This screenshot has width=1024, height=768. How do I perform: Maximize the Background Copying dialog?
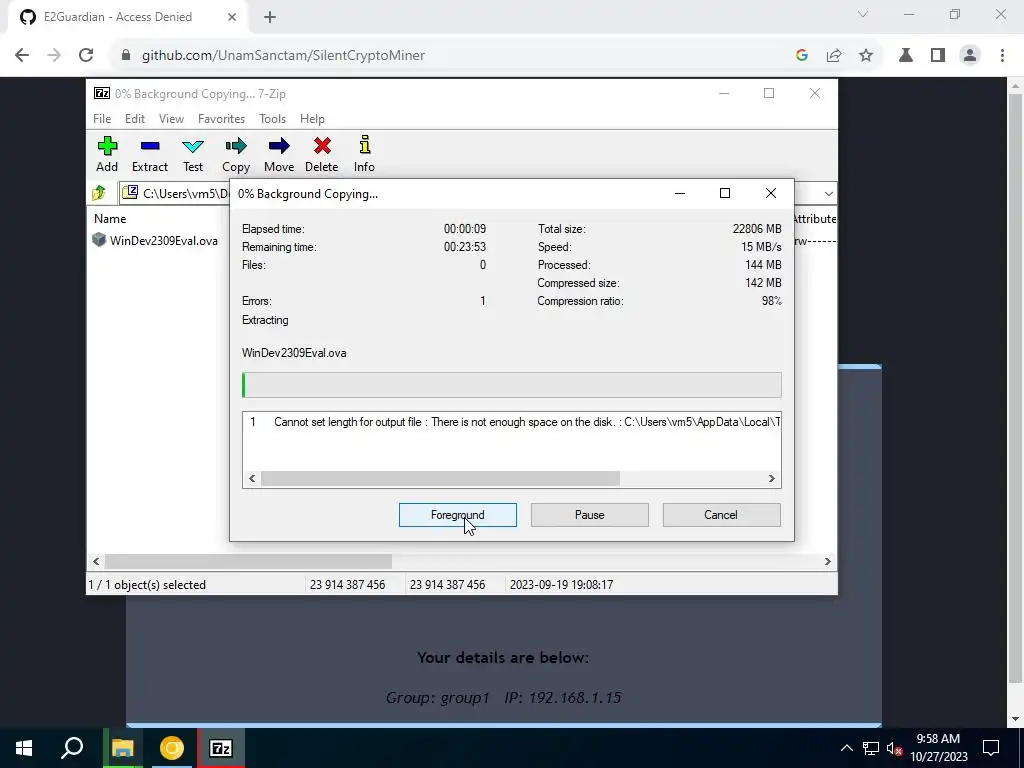[x=725, y=193]
